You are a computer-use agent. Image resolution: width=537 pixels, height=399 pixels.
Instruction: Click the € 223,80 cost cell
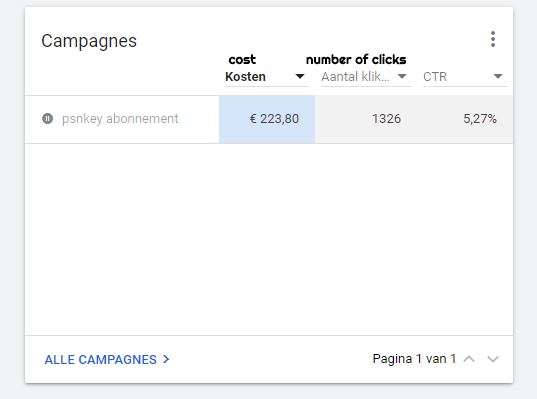267,119
